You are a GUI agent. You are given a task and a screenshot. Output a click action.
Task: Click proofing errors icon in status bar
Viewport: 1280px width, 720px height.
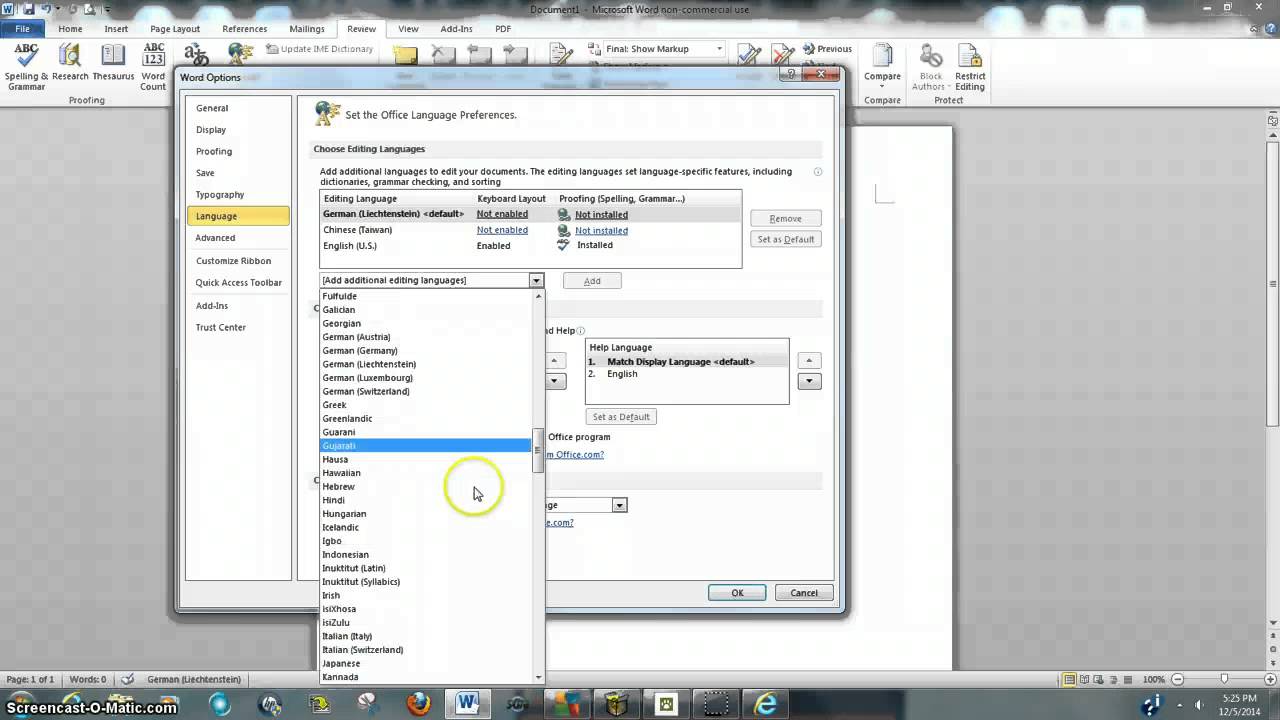click(127, 679)
